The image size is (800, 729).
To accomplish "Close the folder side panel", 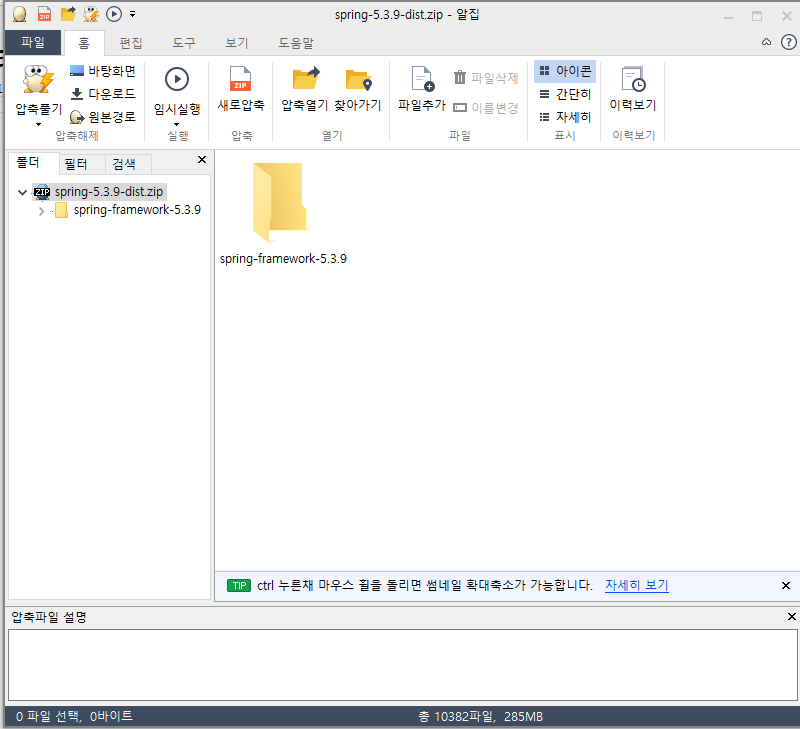I will (x=202, y=160).
